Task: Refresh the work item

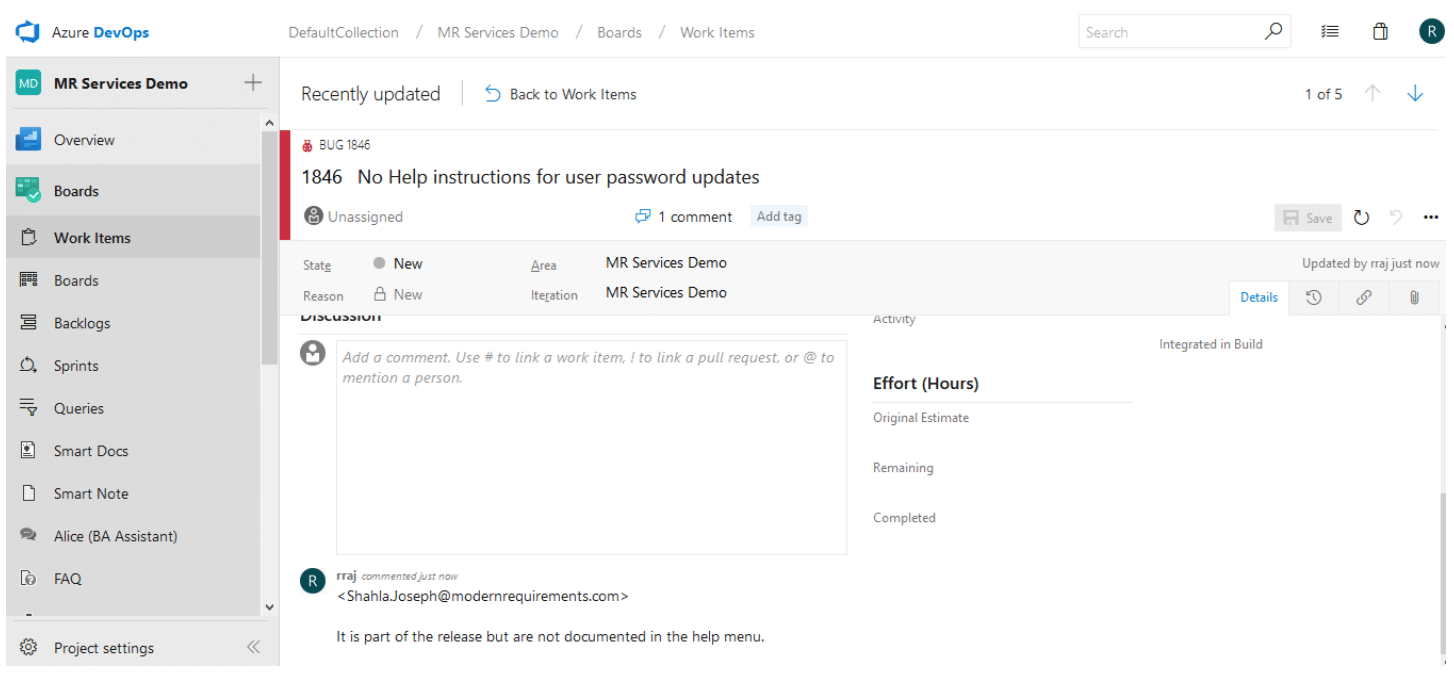Action: point(1360,216)
